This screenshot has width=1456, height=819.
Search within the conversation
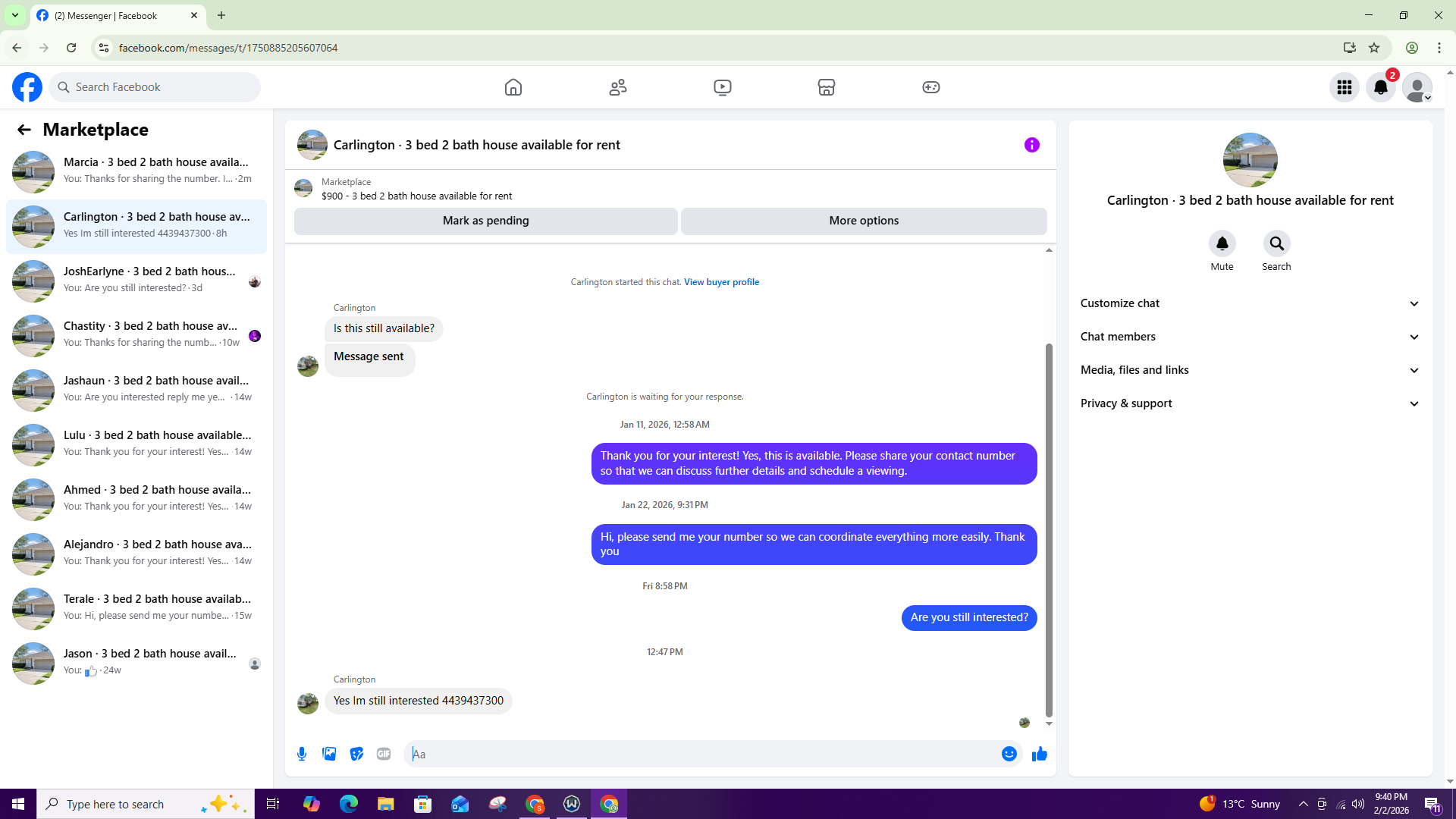[1277, 244]
